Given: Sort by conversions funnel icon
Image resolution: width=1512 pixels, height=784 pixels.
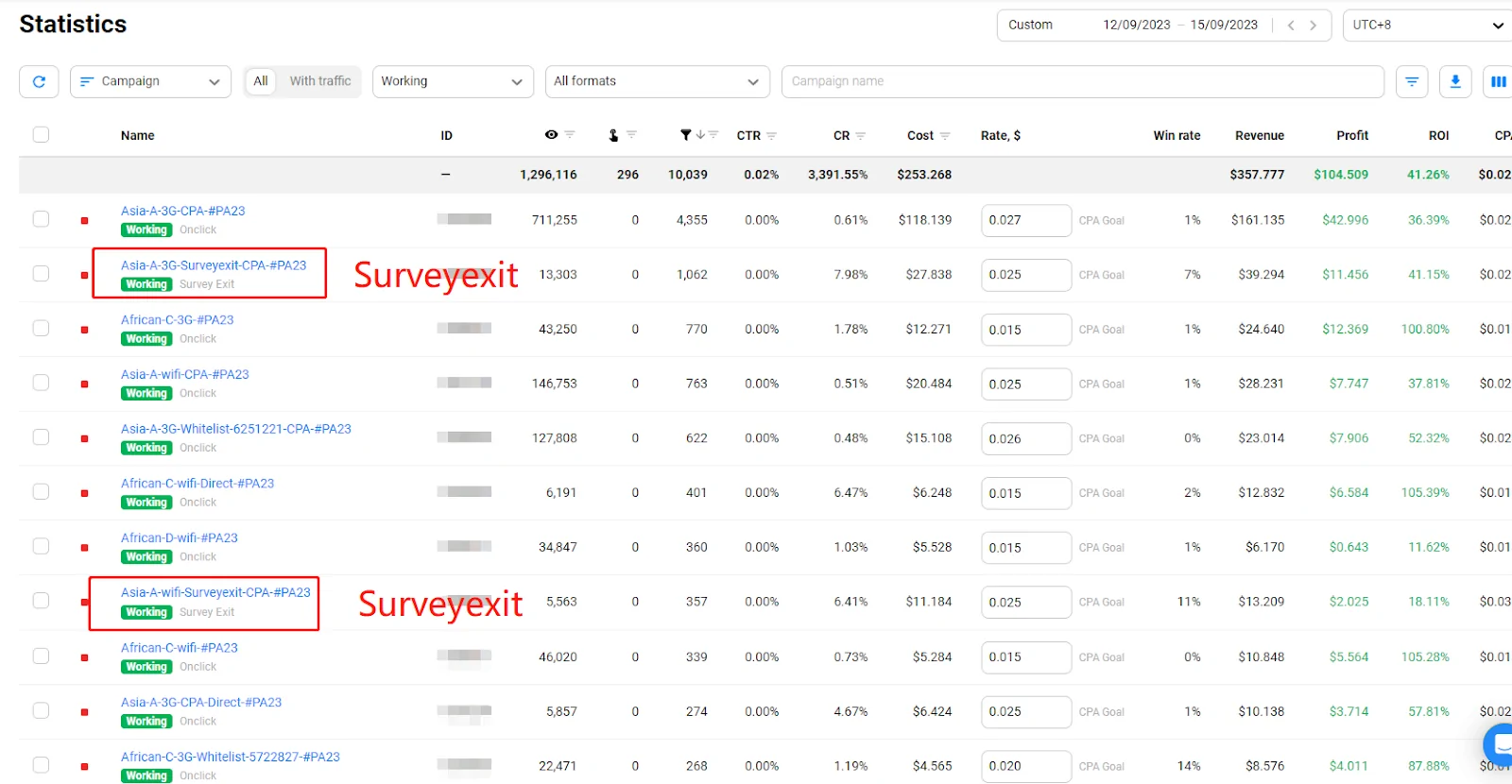Looking at the screenshot, I should [686, 135].
